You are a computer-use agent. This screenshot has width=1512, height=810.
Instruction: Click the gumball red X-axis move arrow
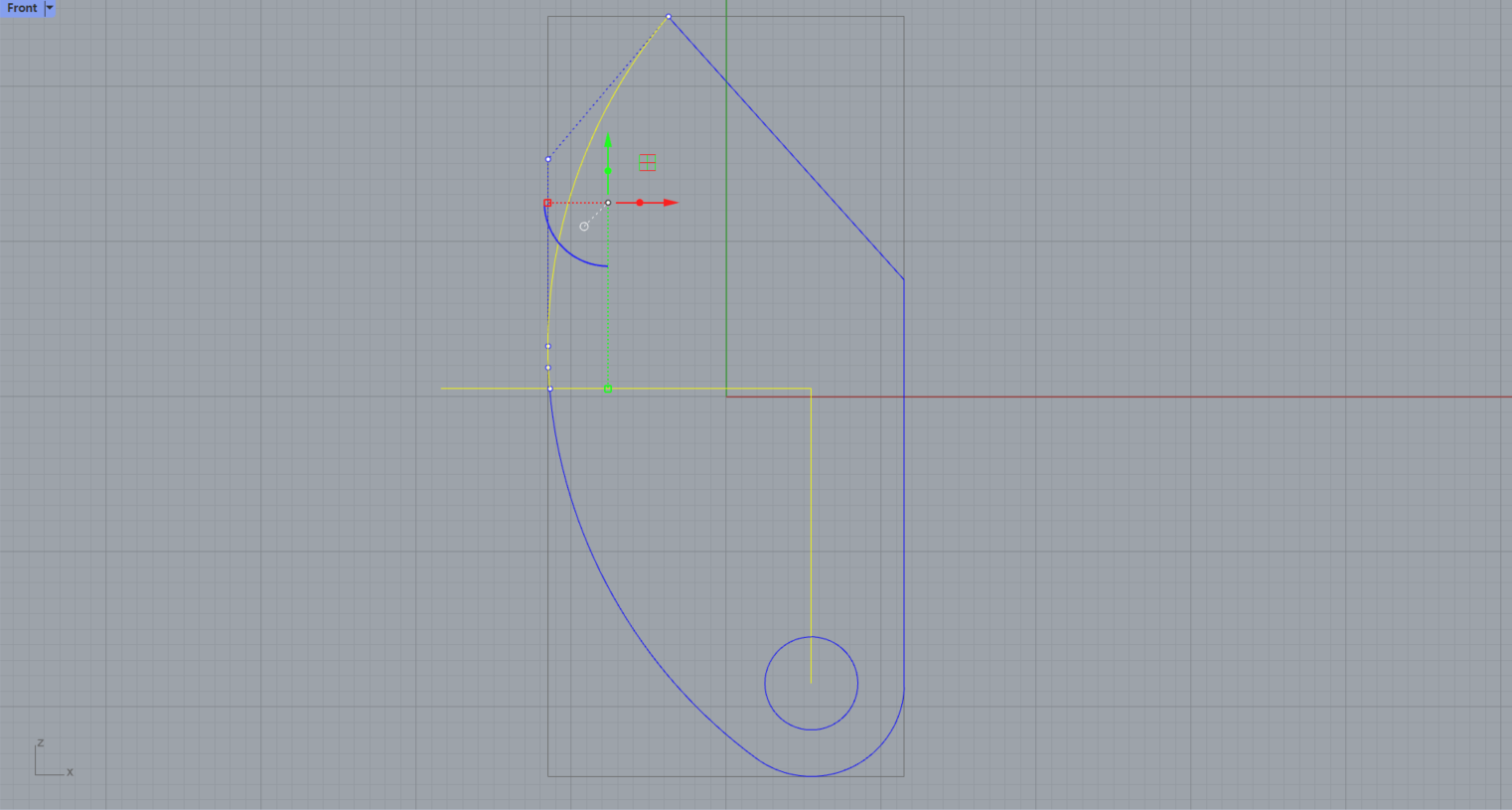tap(671, 203)
